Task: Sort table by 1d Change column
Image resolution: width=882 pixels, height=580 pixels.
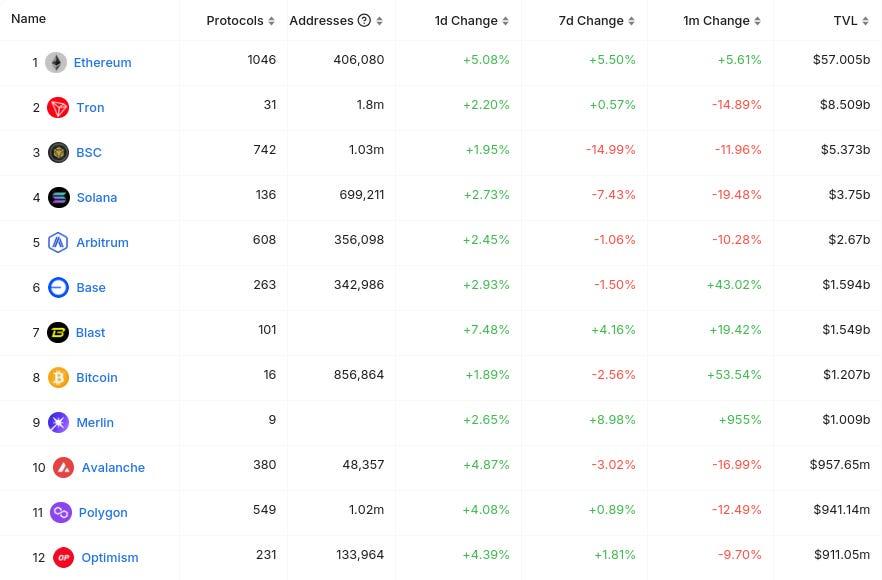Action: [472, 20]
